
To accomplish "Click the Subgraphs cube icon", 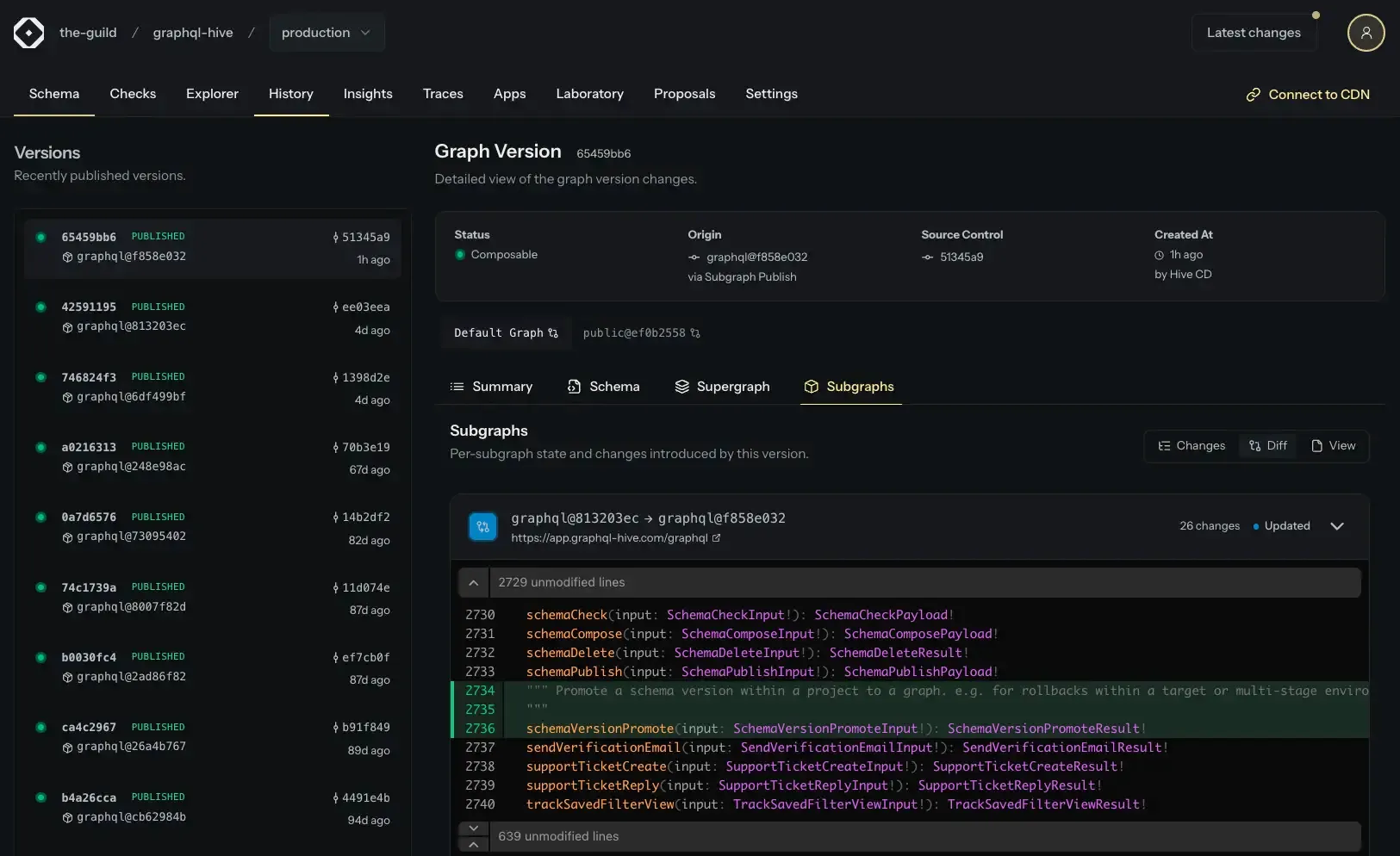I will 812,387.
